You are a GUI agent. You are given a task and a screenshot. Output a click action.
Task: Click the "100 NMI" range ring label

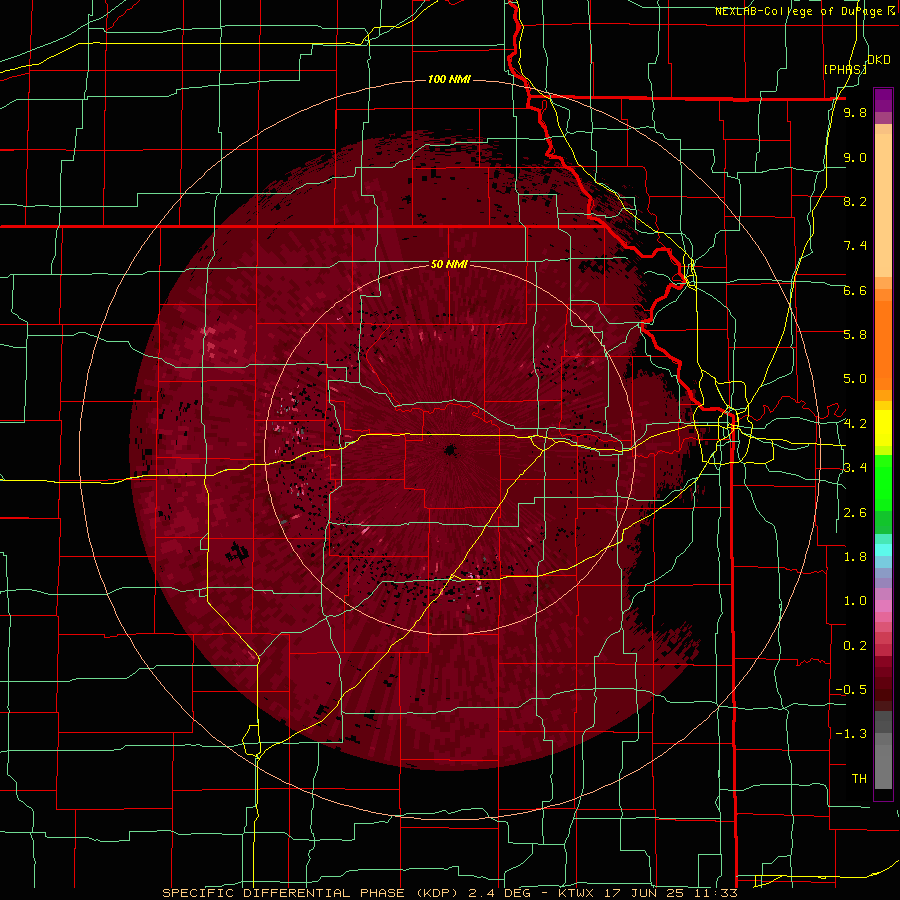[x=449, y=79]
